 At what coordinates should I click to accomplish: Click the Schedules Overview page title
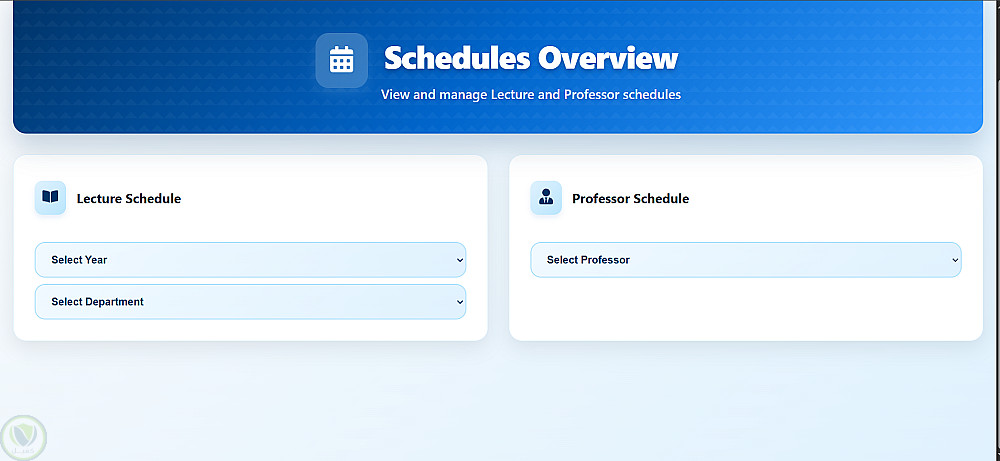[530, 58]
